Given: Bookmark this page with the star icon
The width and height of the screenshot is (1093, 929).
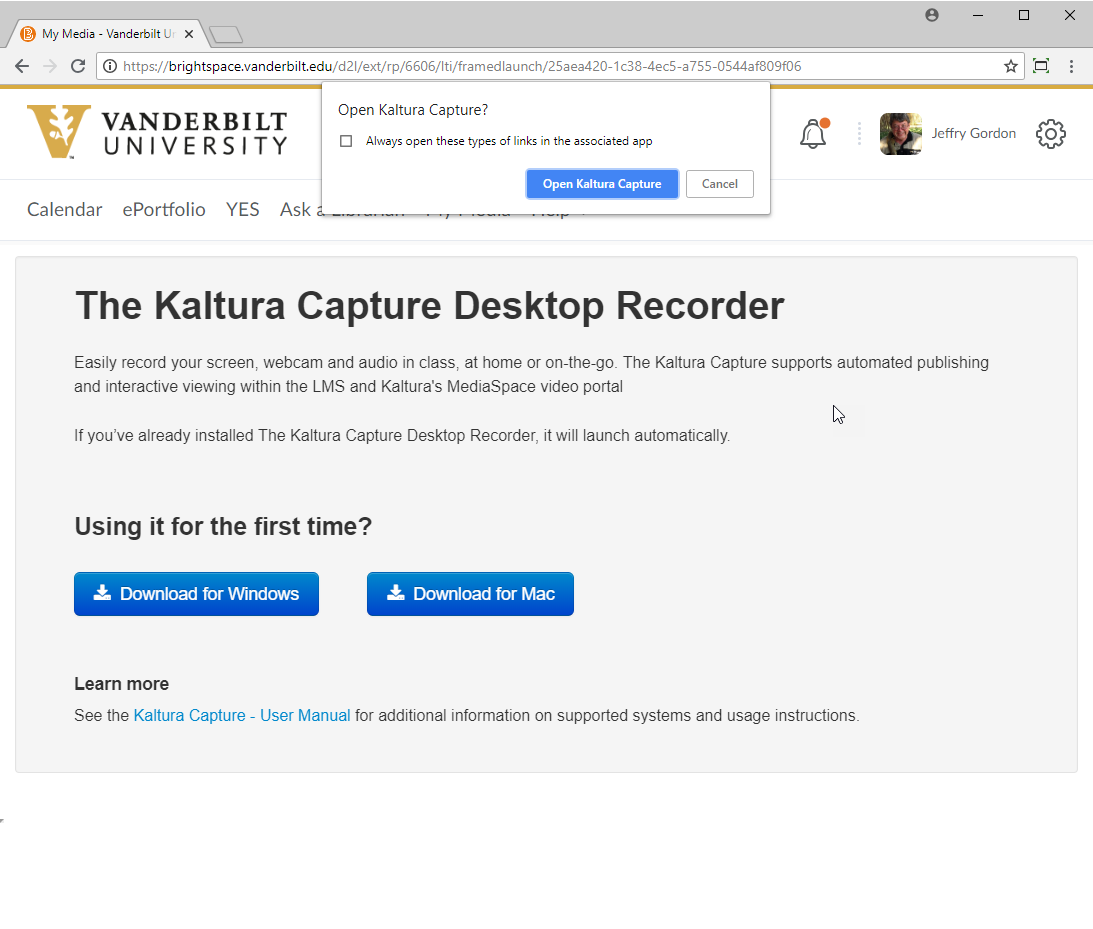Looking at the screenshot, I should tap(1011, 67).
